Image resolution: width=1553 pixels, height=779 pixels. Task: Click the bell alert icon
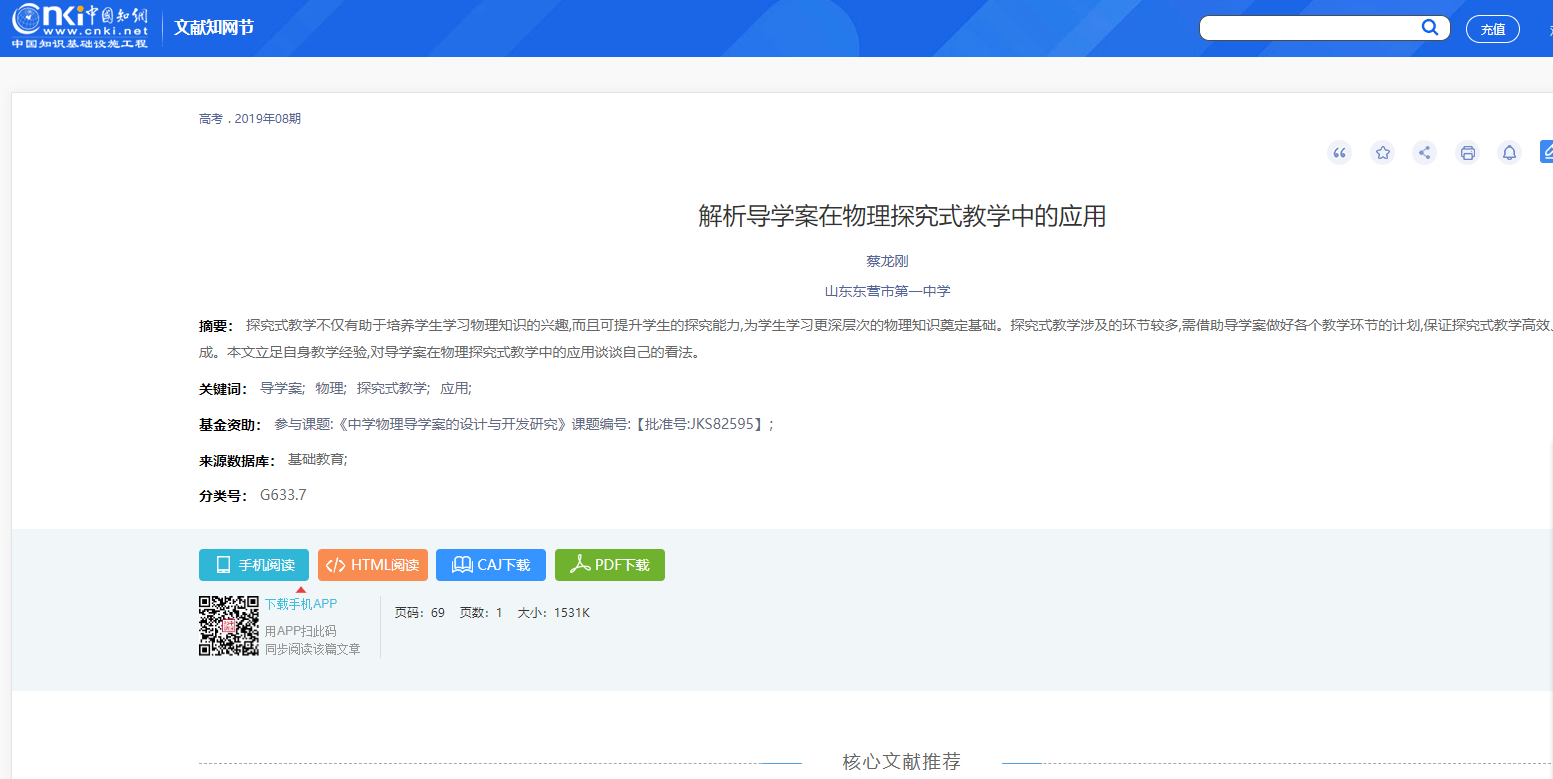[1509, 153]
